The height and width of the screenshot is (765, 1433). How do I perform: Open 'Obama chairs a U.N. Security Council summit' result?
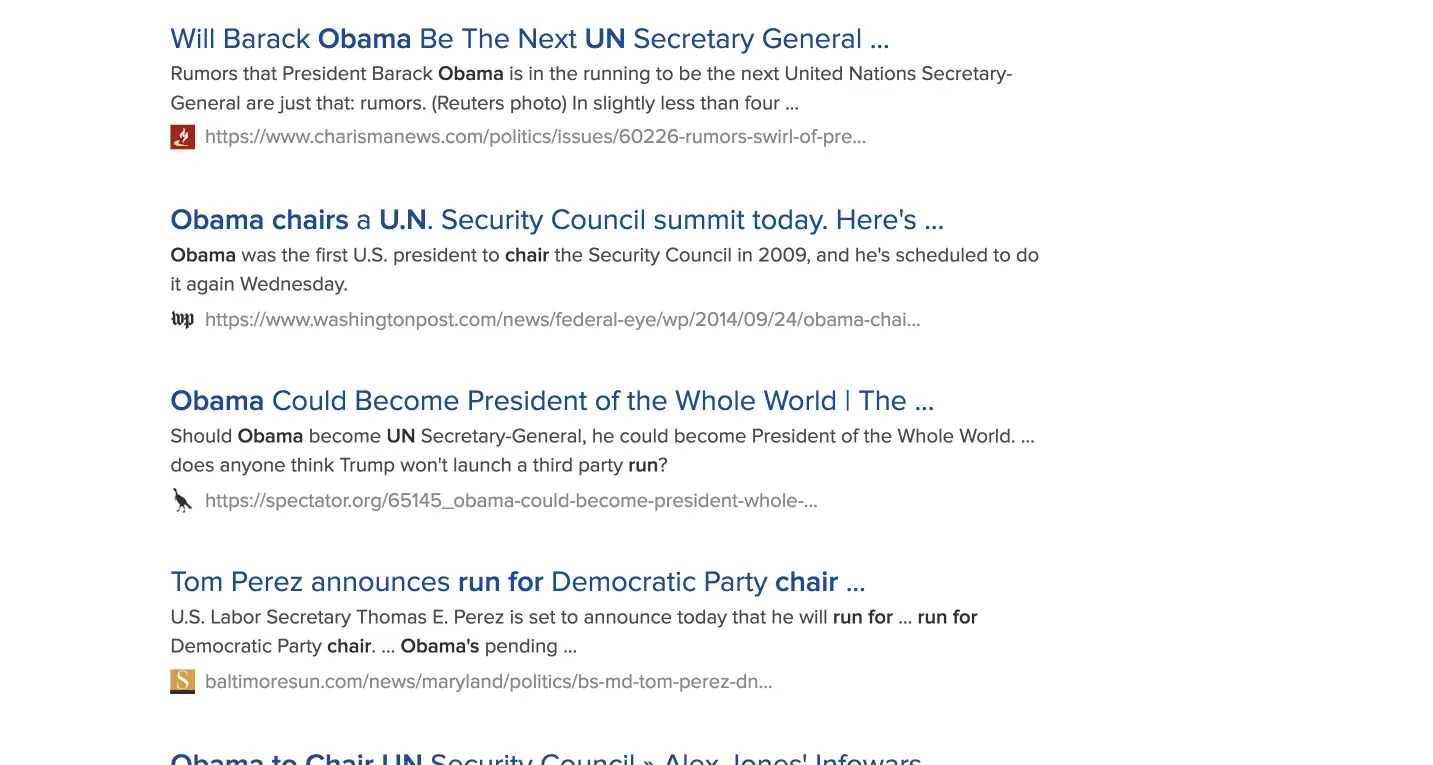tap(556, 220)
